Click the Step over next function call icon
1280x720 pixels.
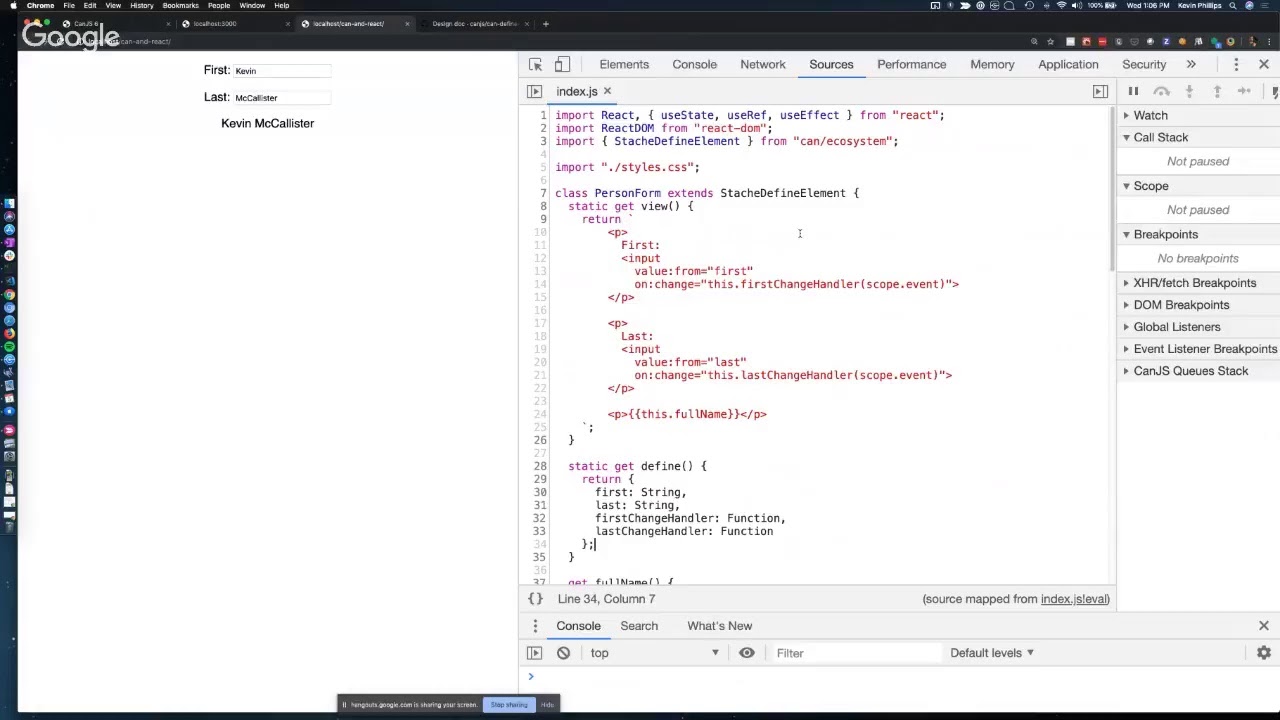click(1161, 91)
